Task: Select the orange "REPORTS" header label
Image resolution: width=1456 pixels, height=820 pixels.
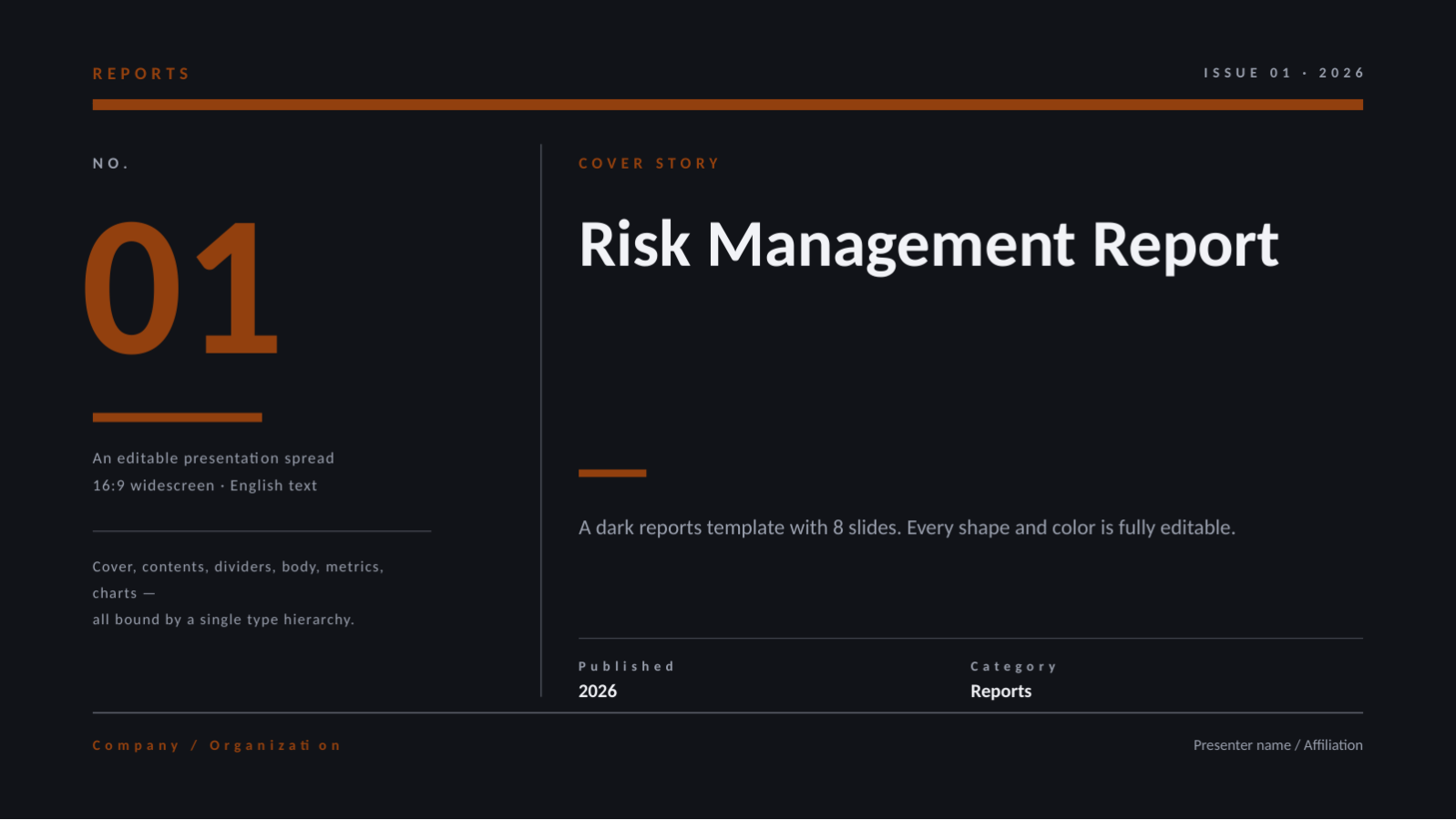Action: click(x=141, y=74)
